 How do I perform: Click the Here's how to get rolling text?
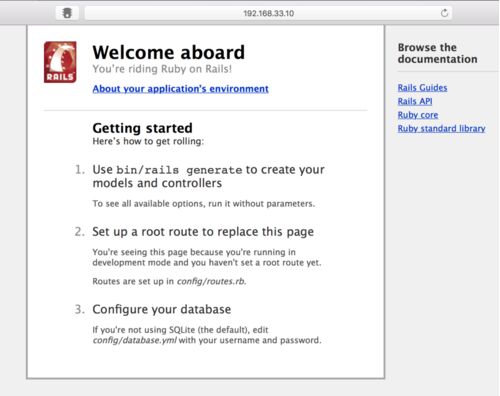(x=148, y=141)
